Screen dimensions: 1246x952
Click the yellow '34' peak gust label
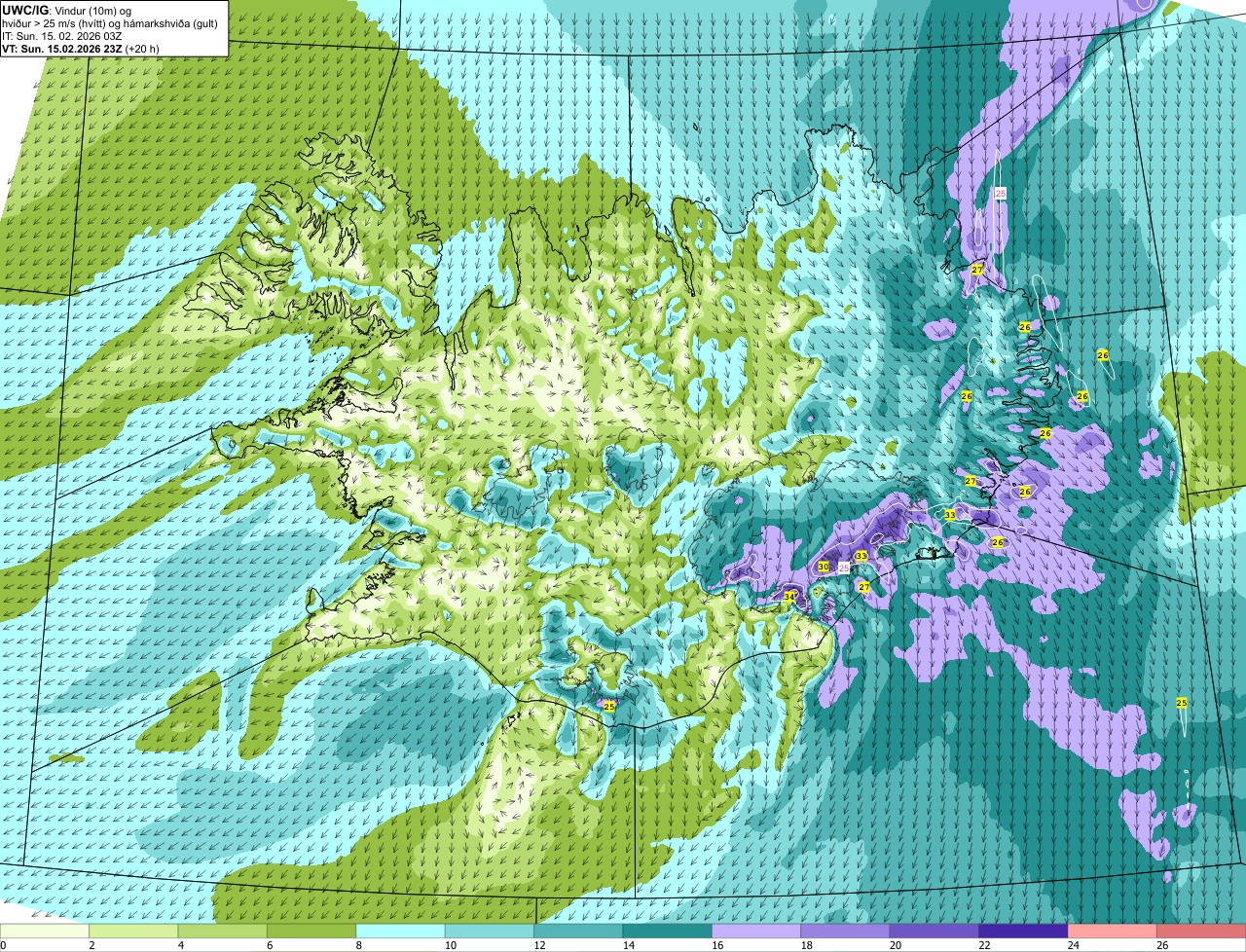click(789, 596)
